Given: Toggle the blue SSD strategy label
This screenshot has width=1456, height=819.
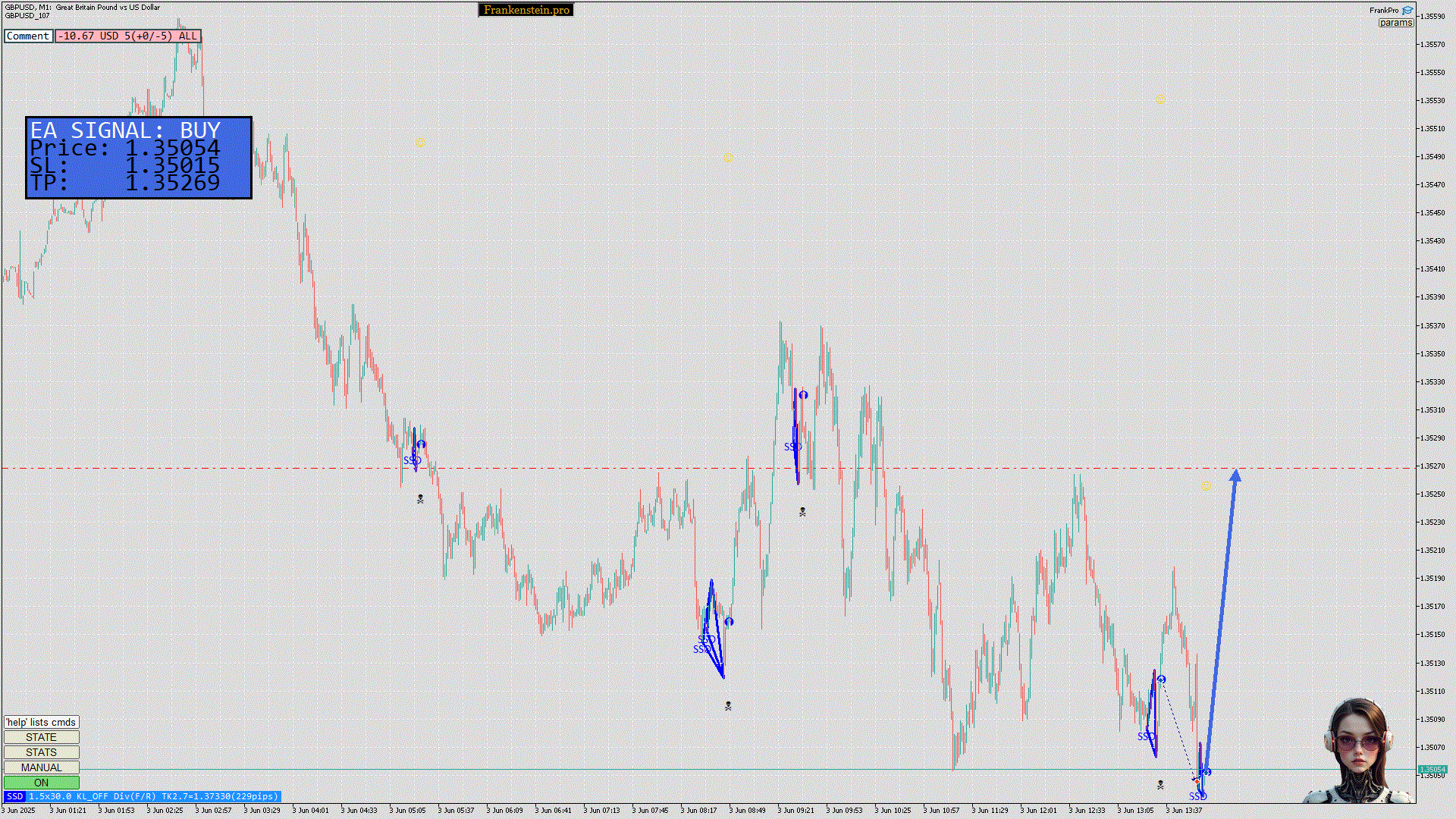Looking at the screenshot, I should coord(14,796).
